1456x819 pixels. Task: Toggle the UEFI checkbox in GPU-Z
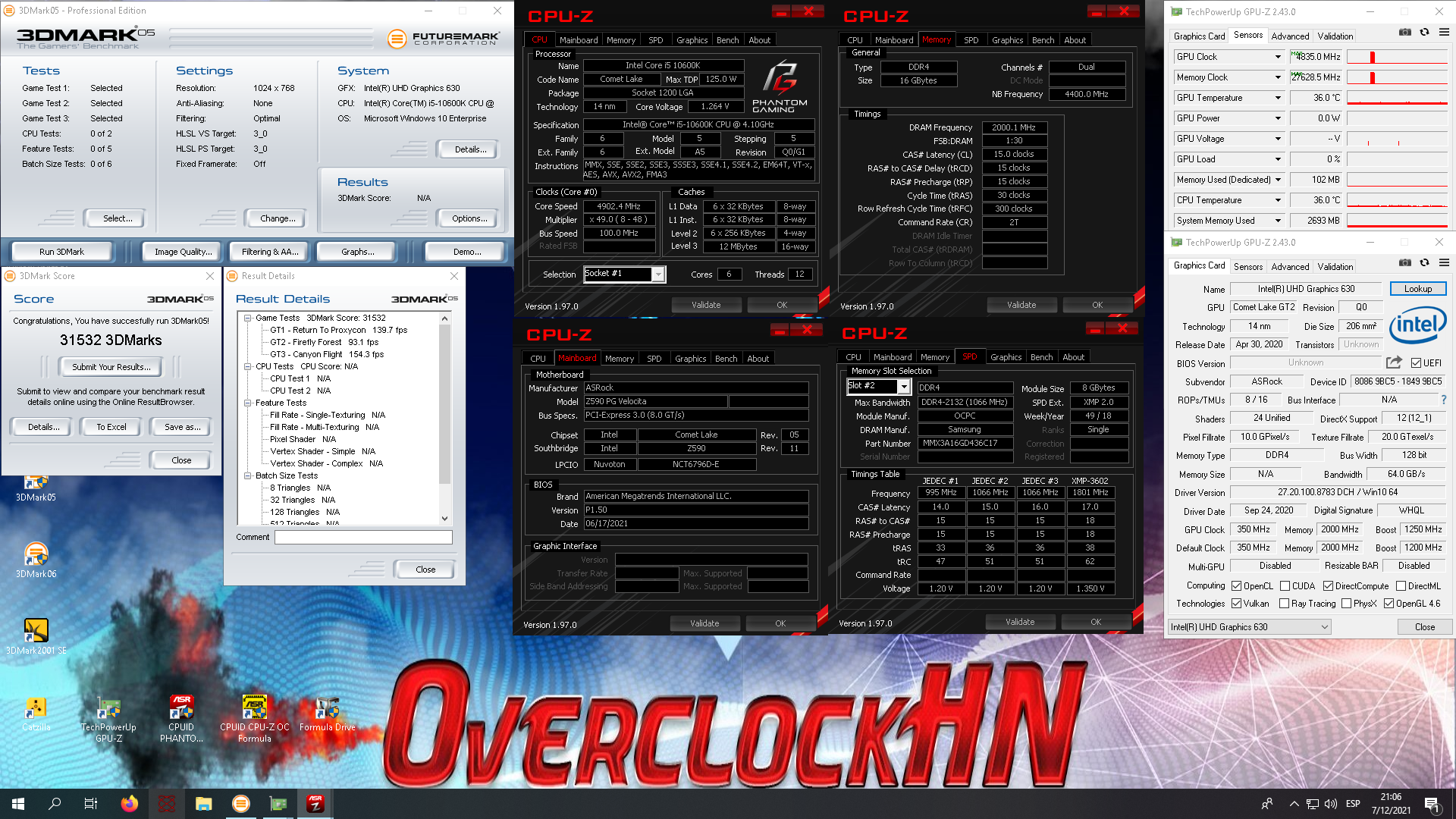pos(1416,362)
